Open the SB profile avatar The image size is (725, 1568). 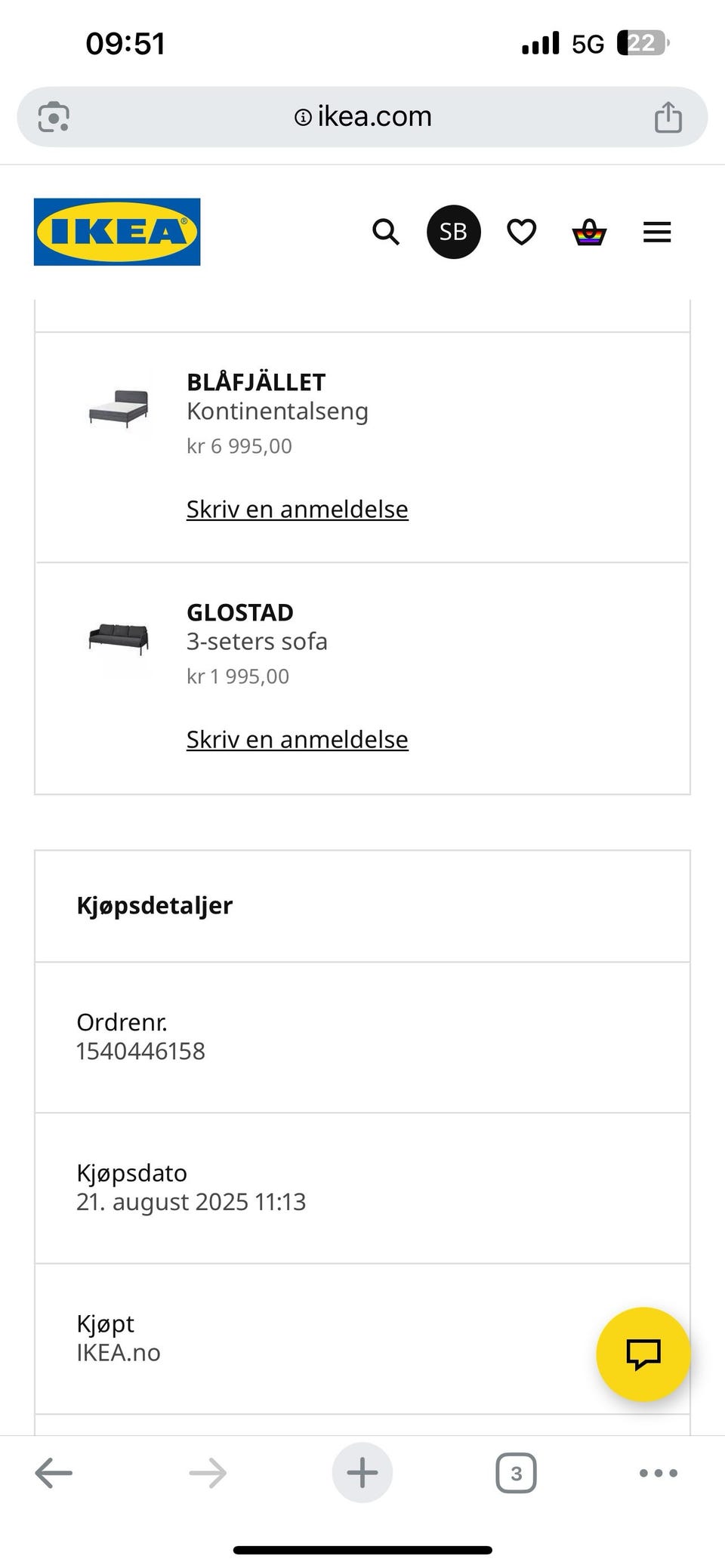[453, 232]
